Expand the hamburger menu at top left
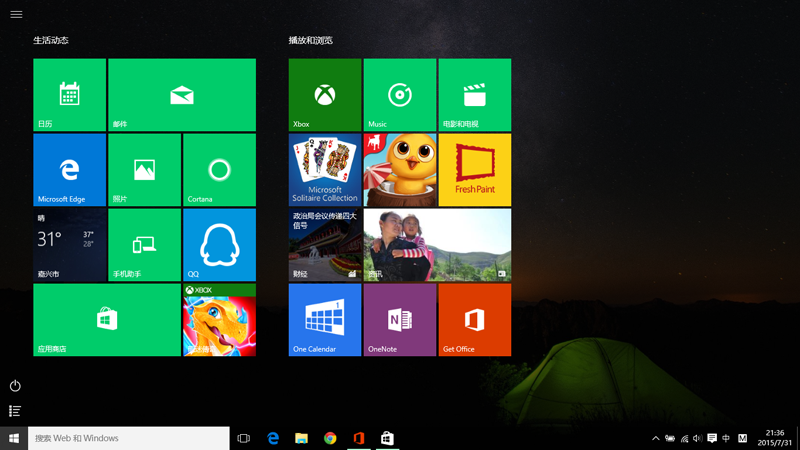The image size is (800, 450). 16,14
